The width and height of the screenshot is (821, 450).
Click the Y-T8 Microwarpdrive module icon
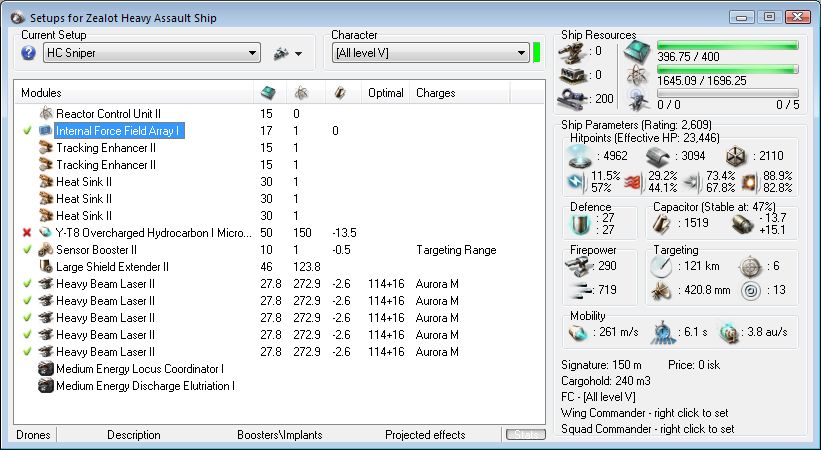[x=46, y=233]
